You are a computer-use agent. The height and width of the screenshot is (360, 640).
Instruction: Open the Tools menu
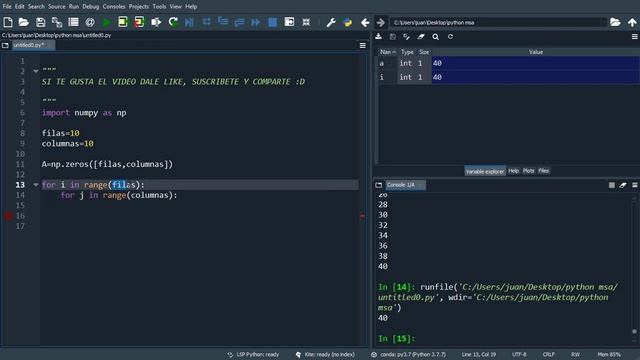tap(159, 7)
